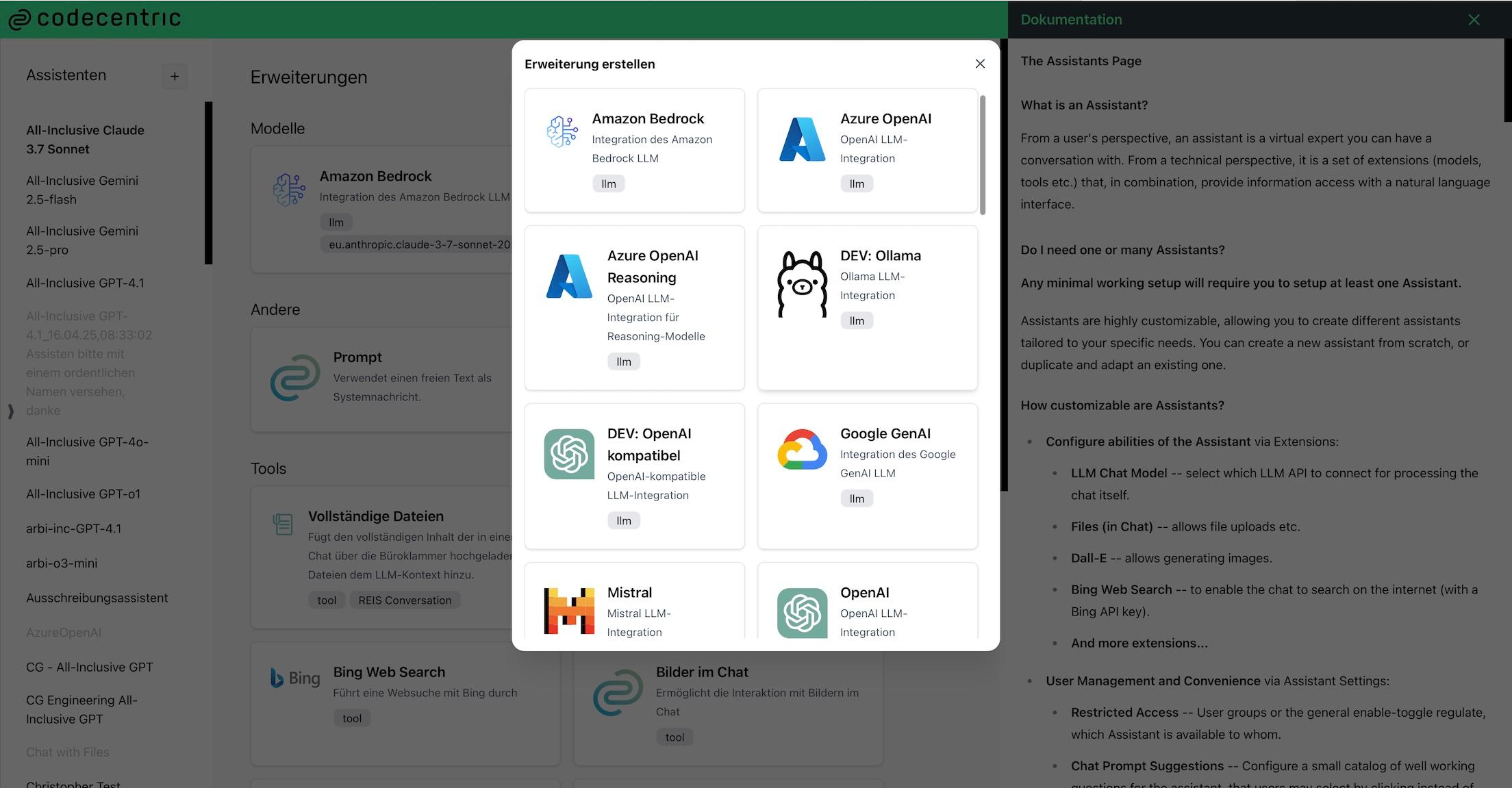1512x788 pixels.
Task: Select the Ausschreibungsassistent assistant
Action: [97, 598]
